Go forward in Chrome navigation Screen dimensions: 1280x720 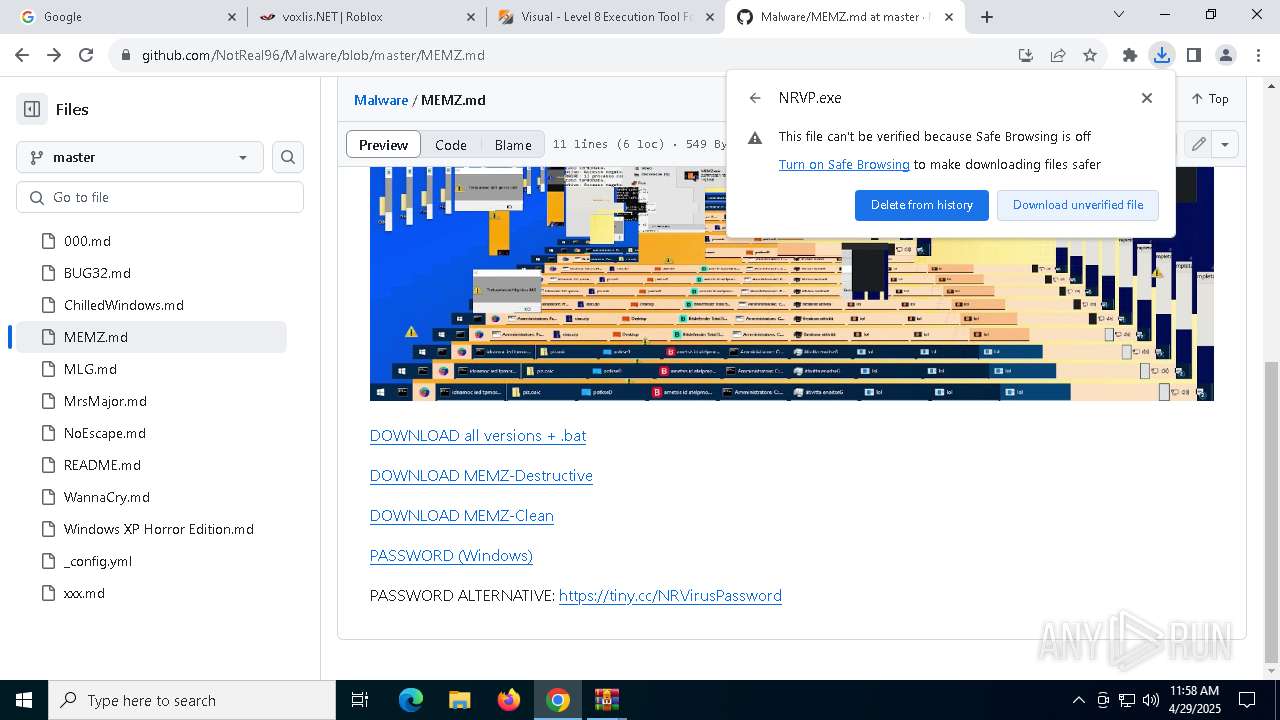click(54, 55)
